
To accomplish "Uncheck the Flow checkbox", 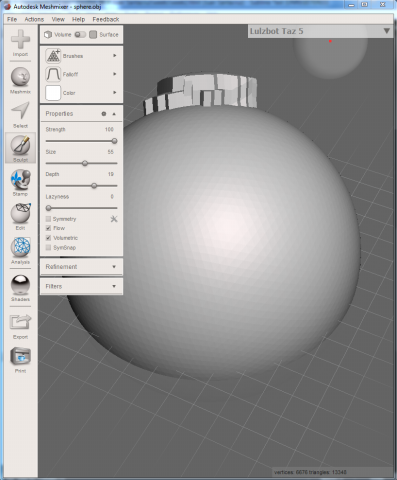I will (x=48, y=228).
